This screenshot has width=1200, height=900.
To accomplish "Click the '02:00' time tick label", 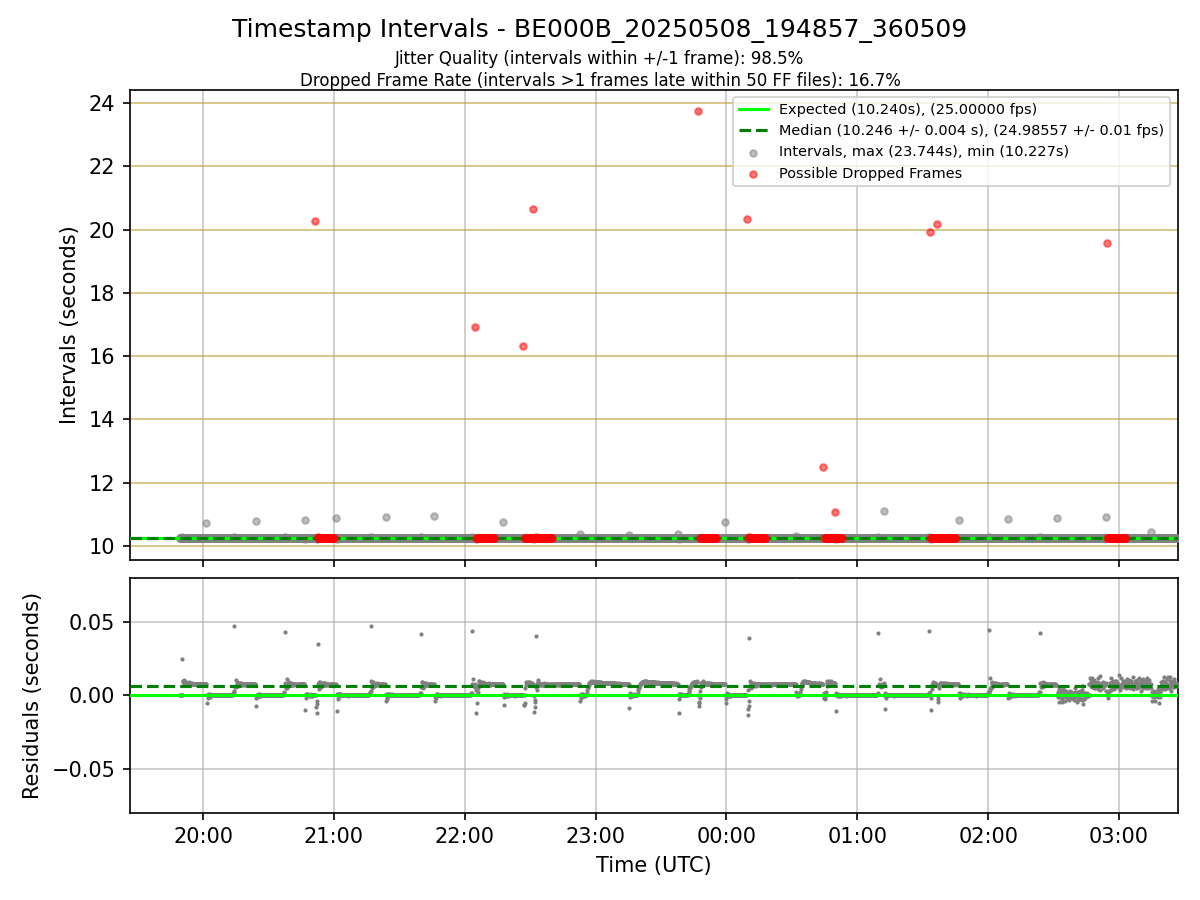I will (988, 837).
